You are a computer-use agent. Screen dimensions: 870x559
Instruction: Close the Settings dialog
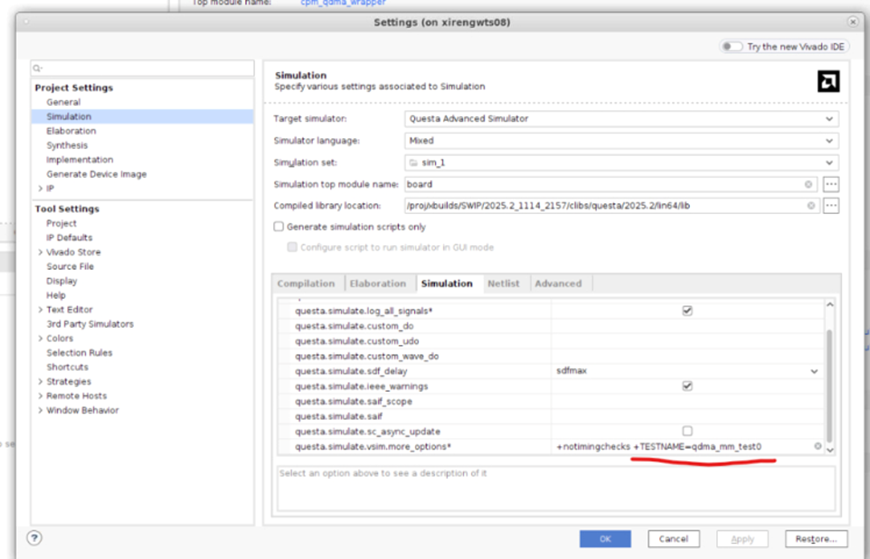coord(853,22)
